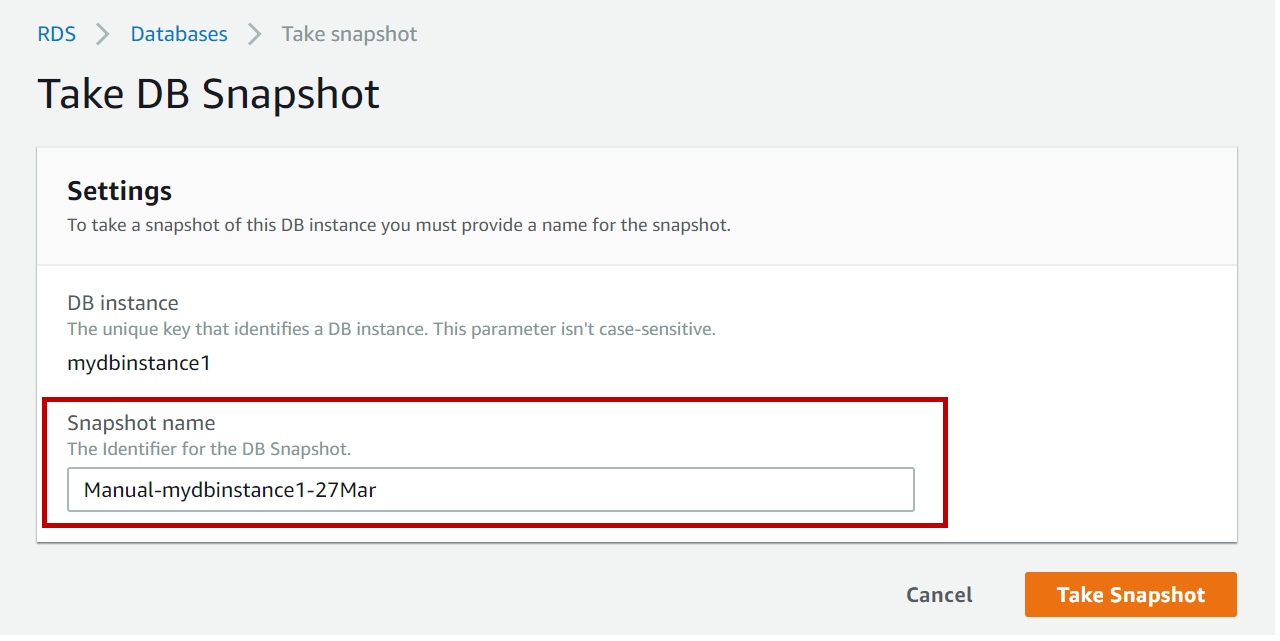Click the RDS breadcrumb link

click(x=56, y=34)
